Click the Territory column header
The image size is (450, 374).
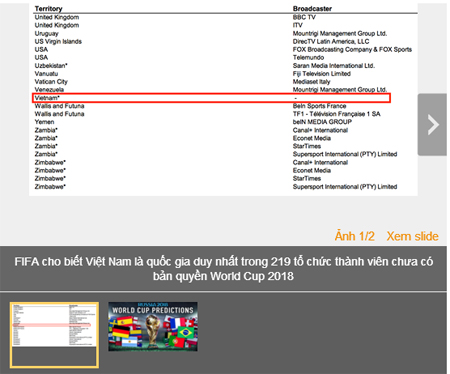pyautogui.click(x=48, y=9)
